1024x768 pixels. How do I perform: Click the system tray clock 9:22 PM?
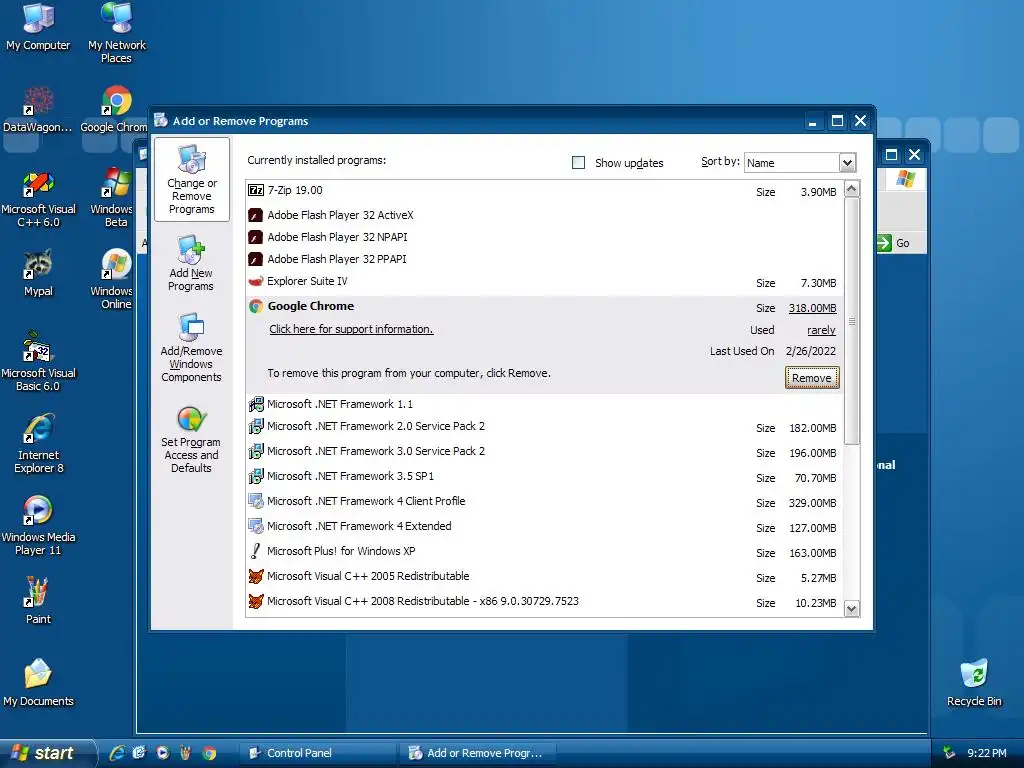pos(987,753)
